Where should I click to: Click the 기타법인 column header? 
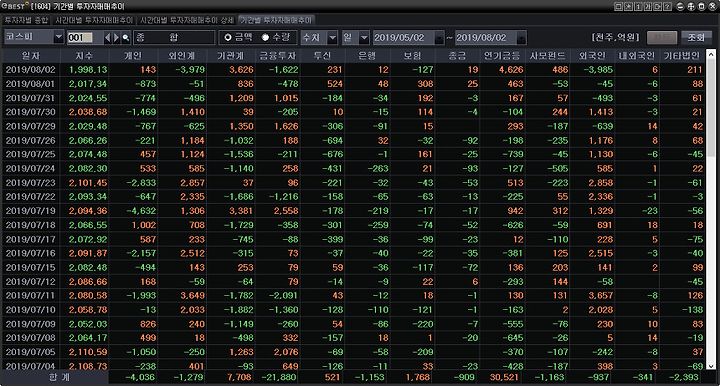point(682,56)
